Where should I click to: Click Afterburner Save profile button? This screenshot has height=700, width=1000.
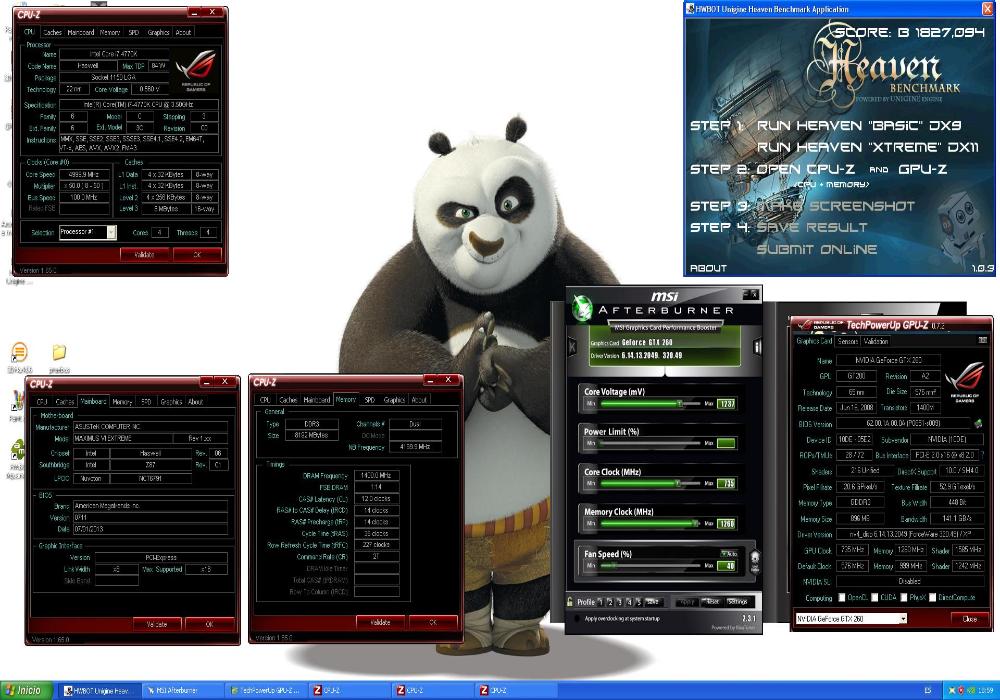click(x=652, y=602)
